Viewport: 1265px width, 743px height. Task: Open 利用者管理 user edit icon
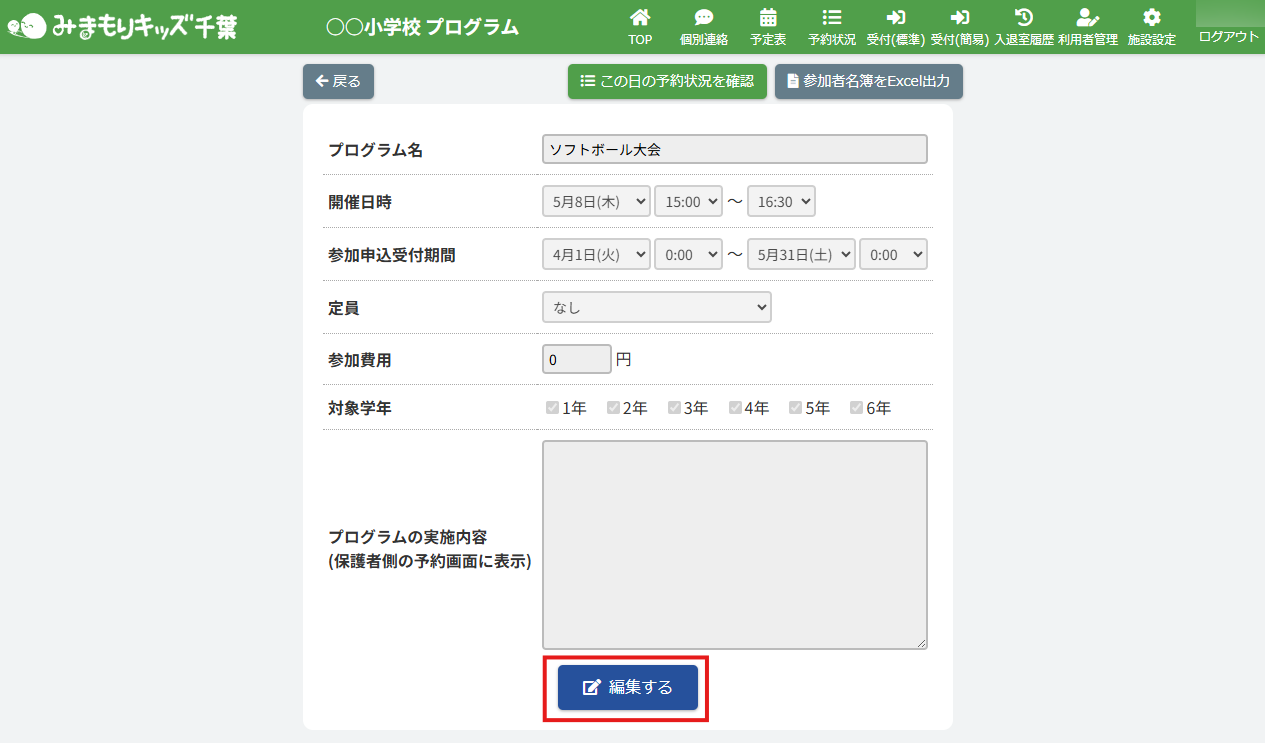(1087, 18)
